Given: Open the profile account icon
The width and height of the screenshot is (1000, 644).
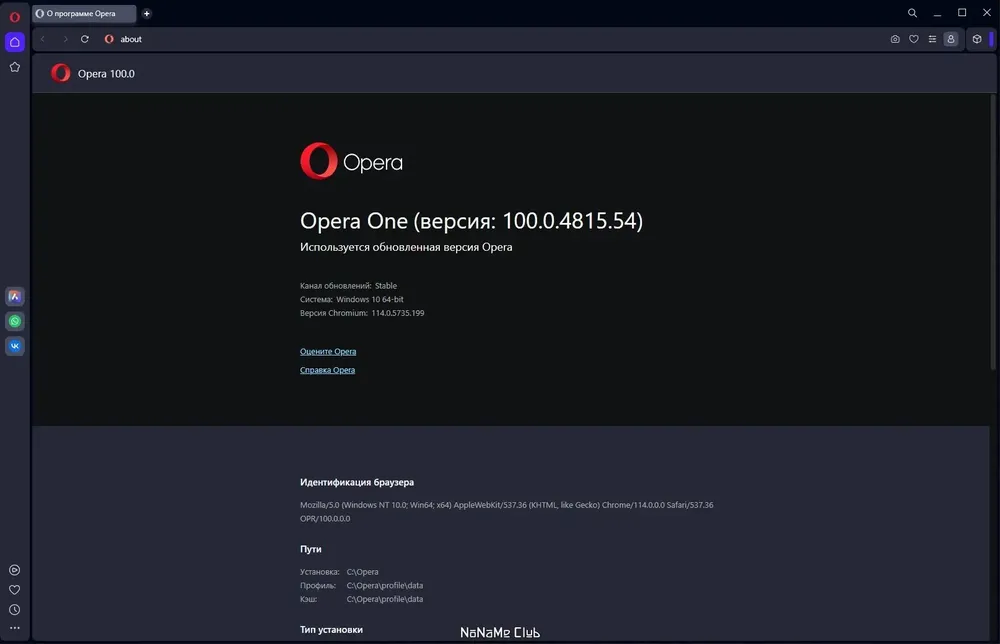Looking at the screenshot, I should click(951, 39).
